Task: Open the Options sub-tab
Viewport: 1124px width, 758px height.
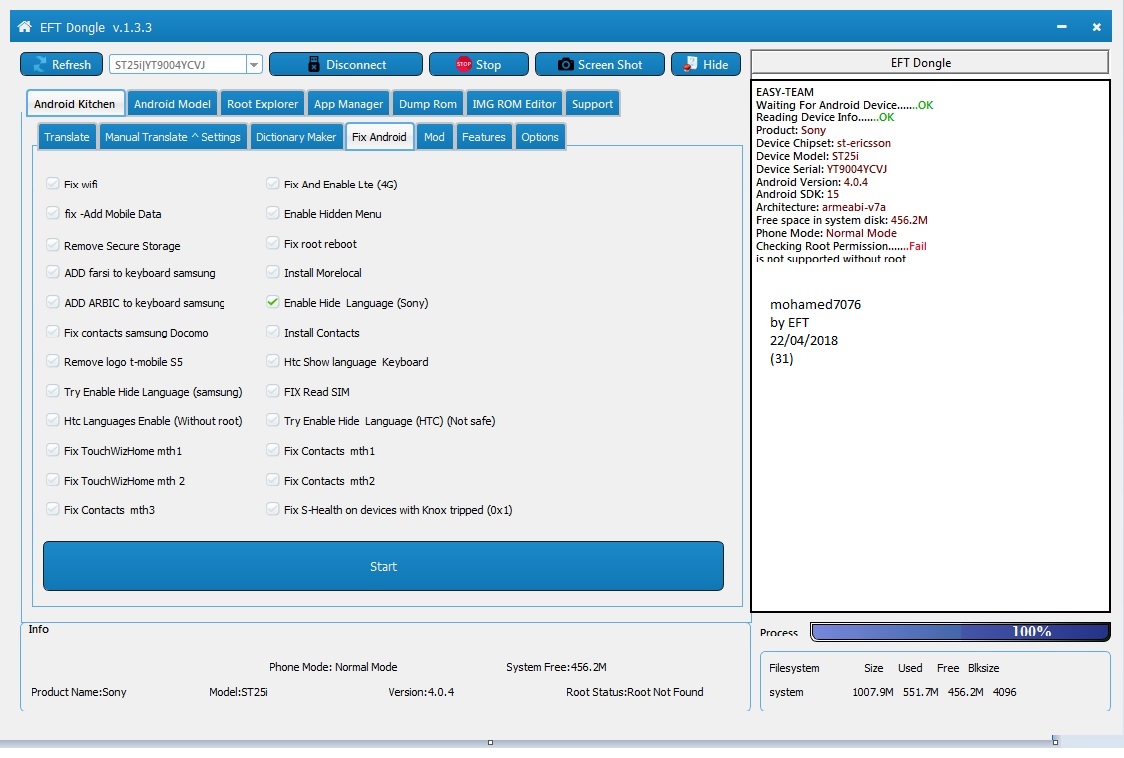Action: click(x=540, y=137)
